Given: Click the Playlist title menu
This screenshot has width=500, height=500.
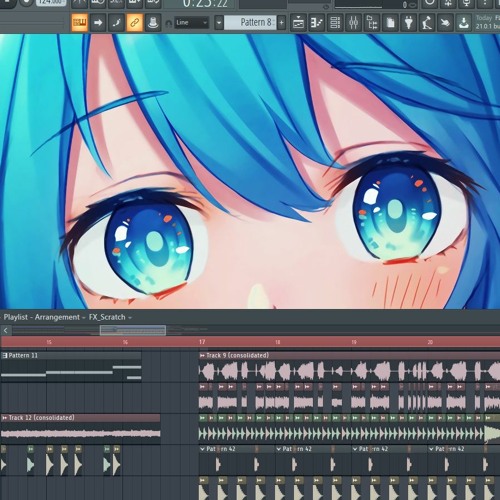Looking at the screenshot, I should [16, 317].
